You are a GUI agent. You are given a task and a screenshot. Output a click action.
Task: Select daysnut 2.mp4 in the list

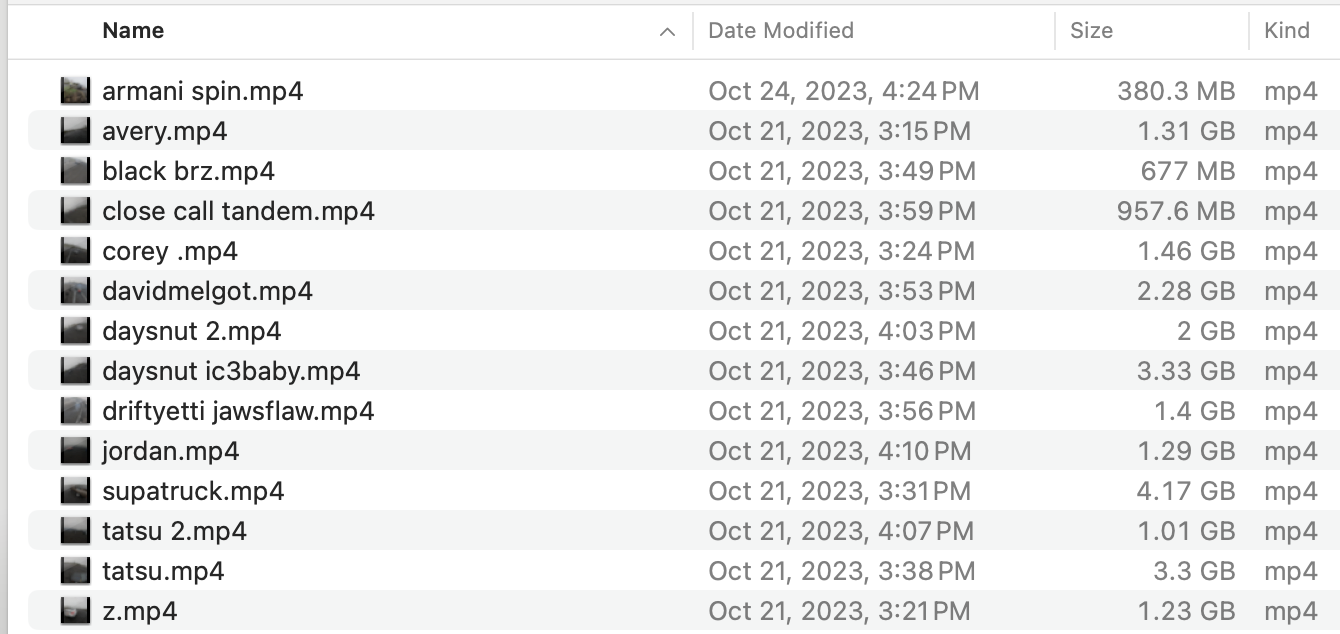point(192,331)
